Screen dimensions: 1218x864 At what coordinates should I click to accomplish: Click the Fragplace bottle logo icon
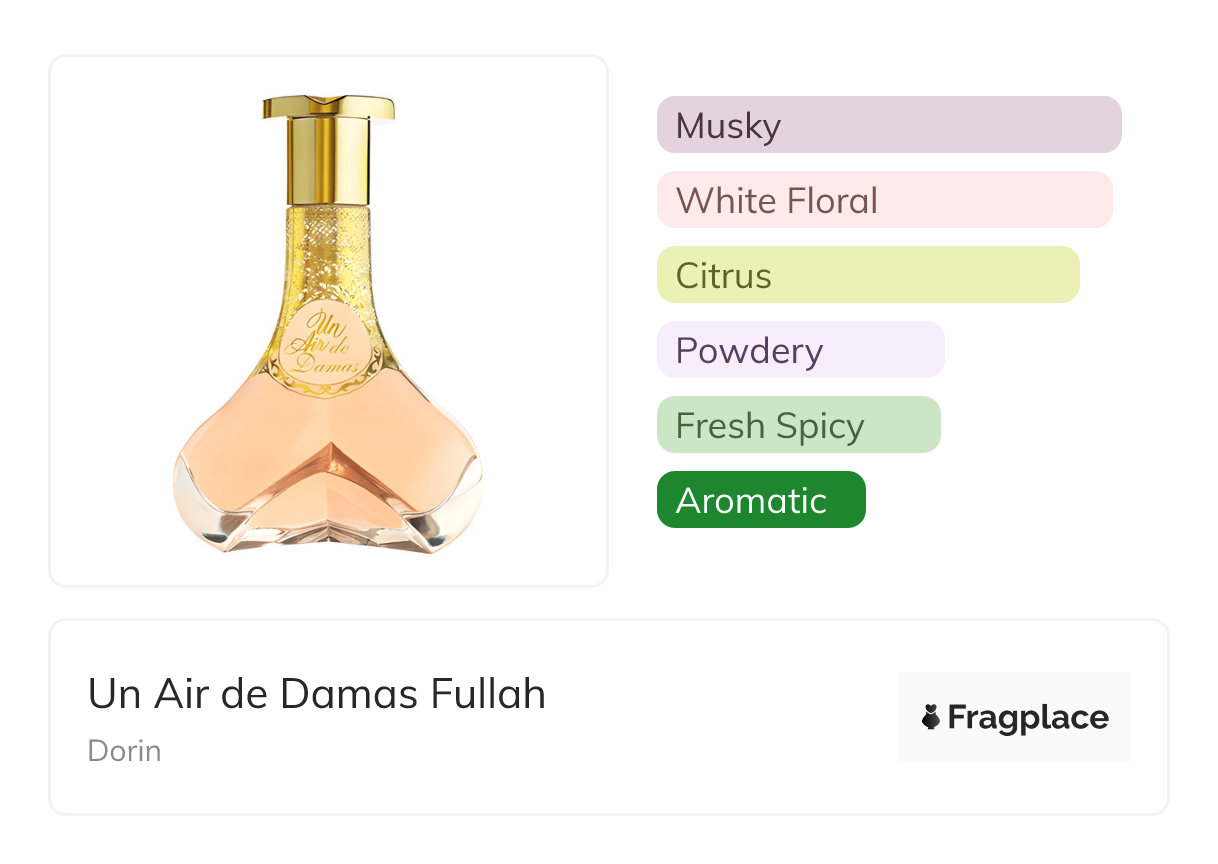(931, 717)
